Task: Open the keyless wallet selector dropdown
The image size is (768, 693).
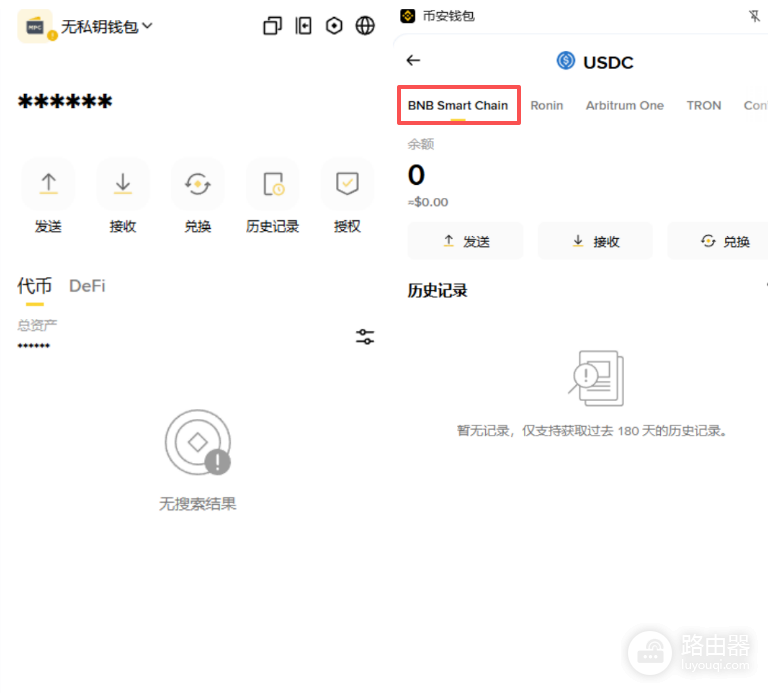Action: point(106,26)
